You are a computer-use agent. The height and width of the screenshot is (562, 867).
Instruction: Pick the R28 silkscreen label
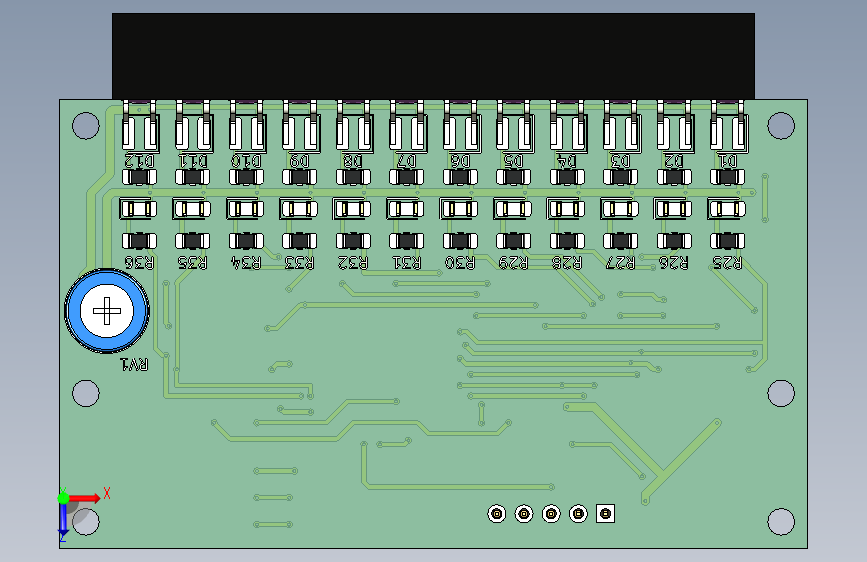[567, 263]
